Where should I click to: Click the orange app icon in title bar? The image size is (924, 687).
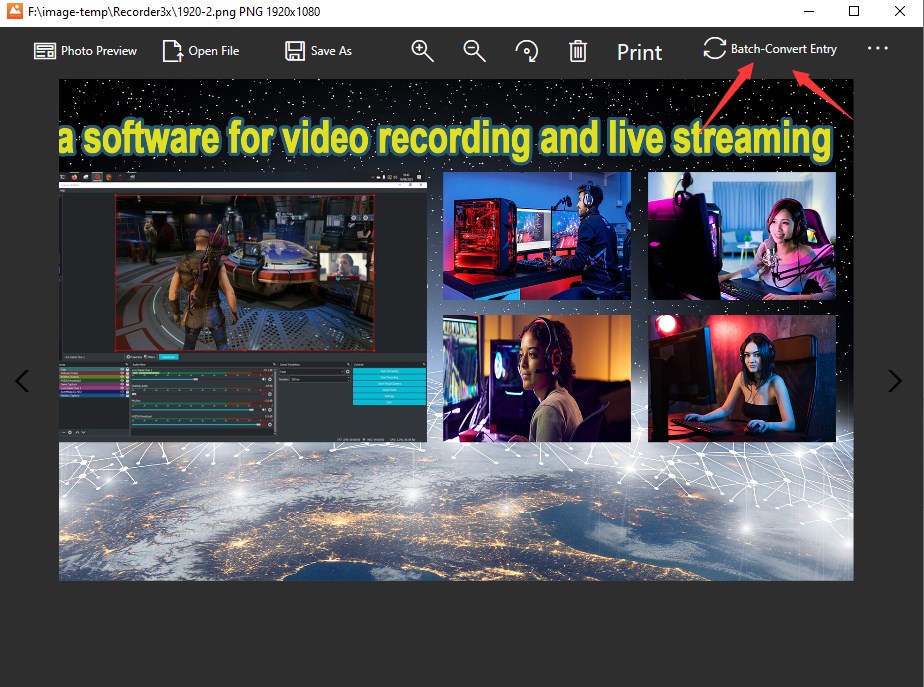(x=14, y=11)
